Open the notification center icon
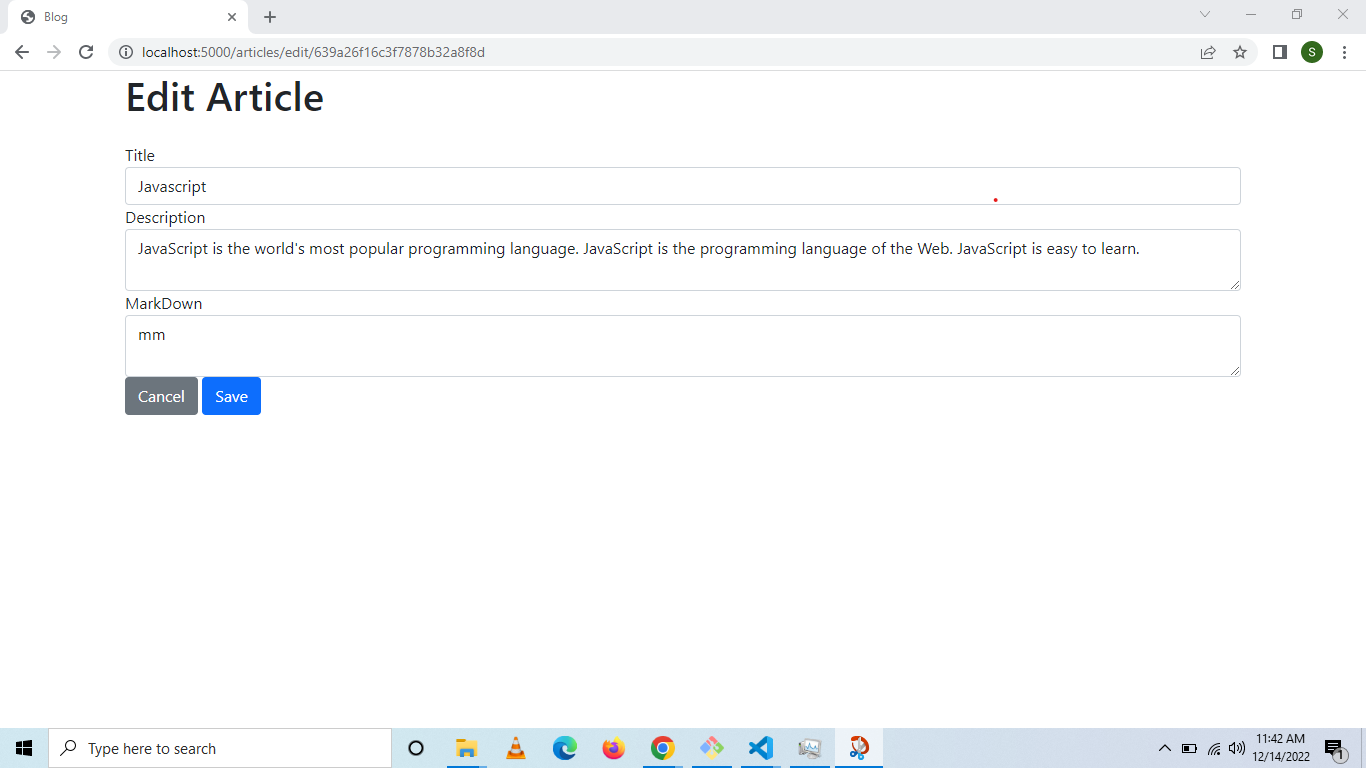1366x768 pixels. (x=1335, y=748)
